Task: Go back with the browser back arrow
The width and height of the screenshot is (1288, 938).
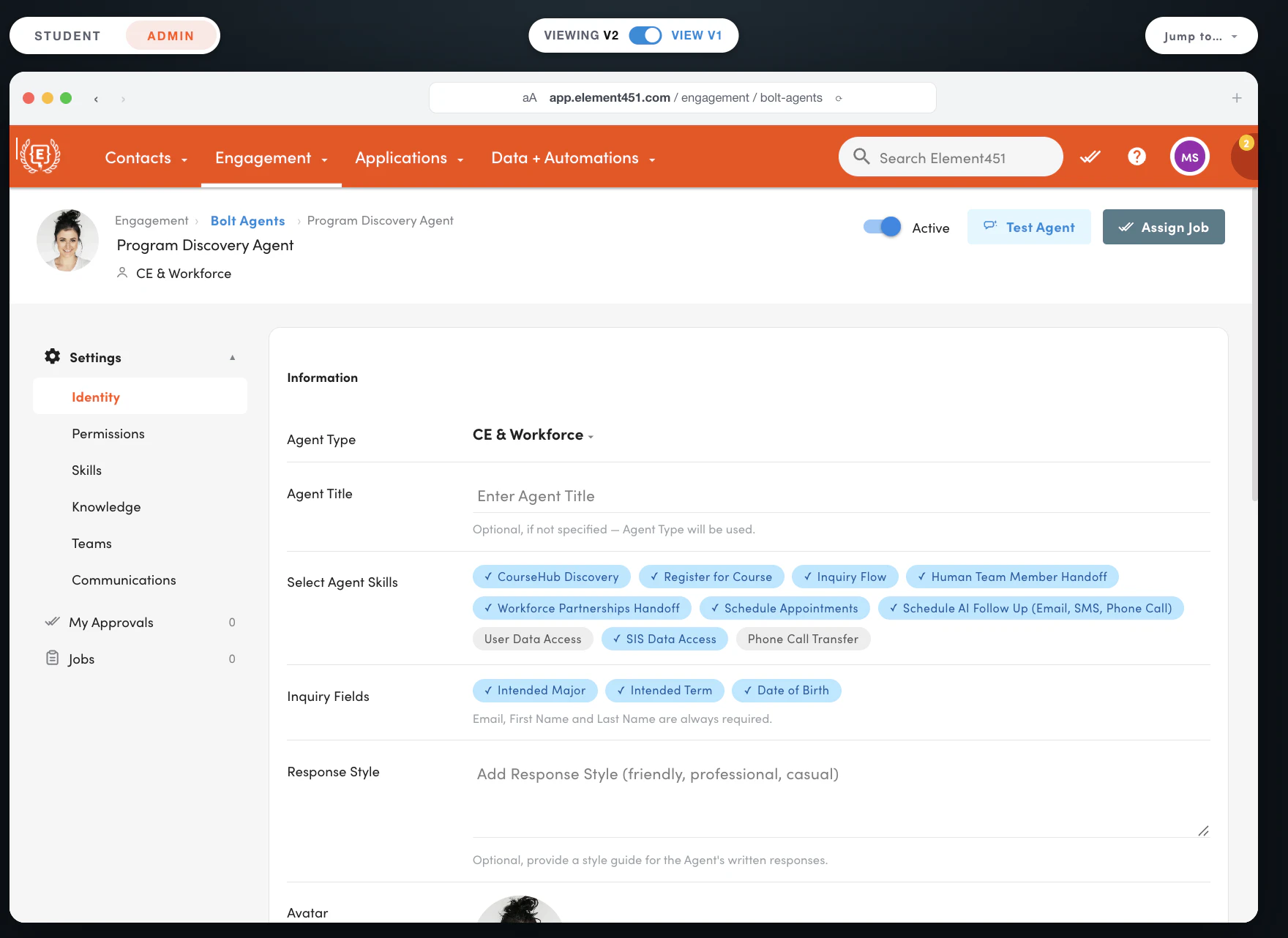Action: pyautogui.click(x=96, y=99)
